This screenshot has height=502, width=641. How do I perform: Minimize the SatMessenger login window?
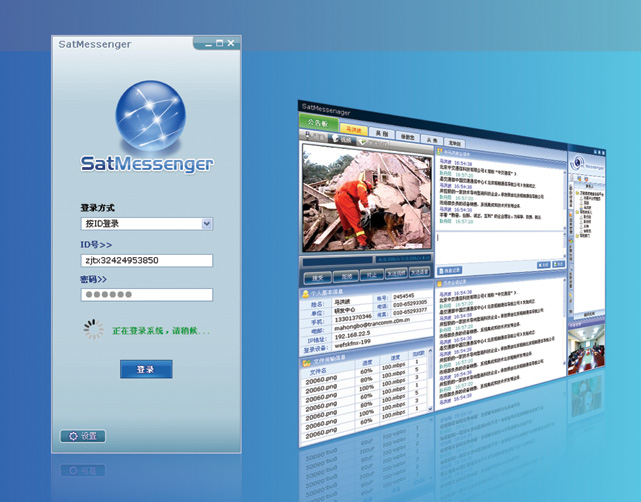point(208,44)
